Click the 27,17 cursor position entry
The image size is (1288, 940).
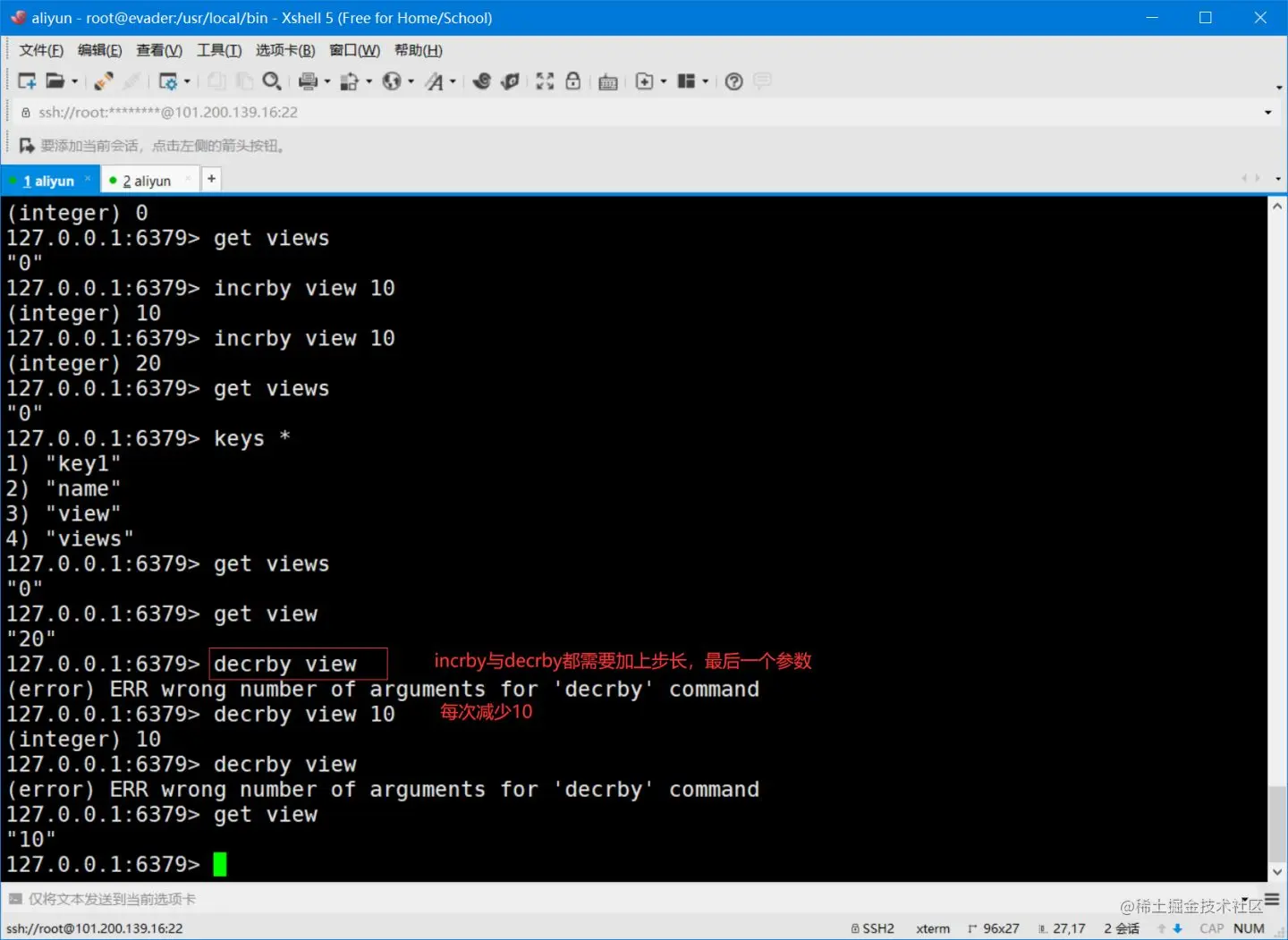coord(1062,928)
